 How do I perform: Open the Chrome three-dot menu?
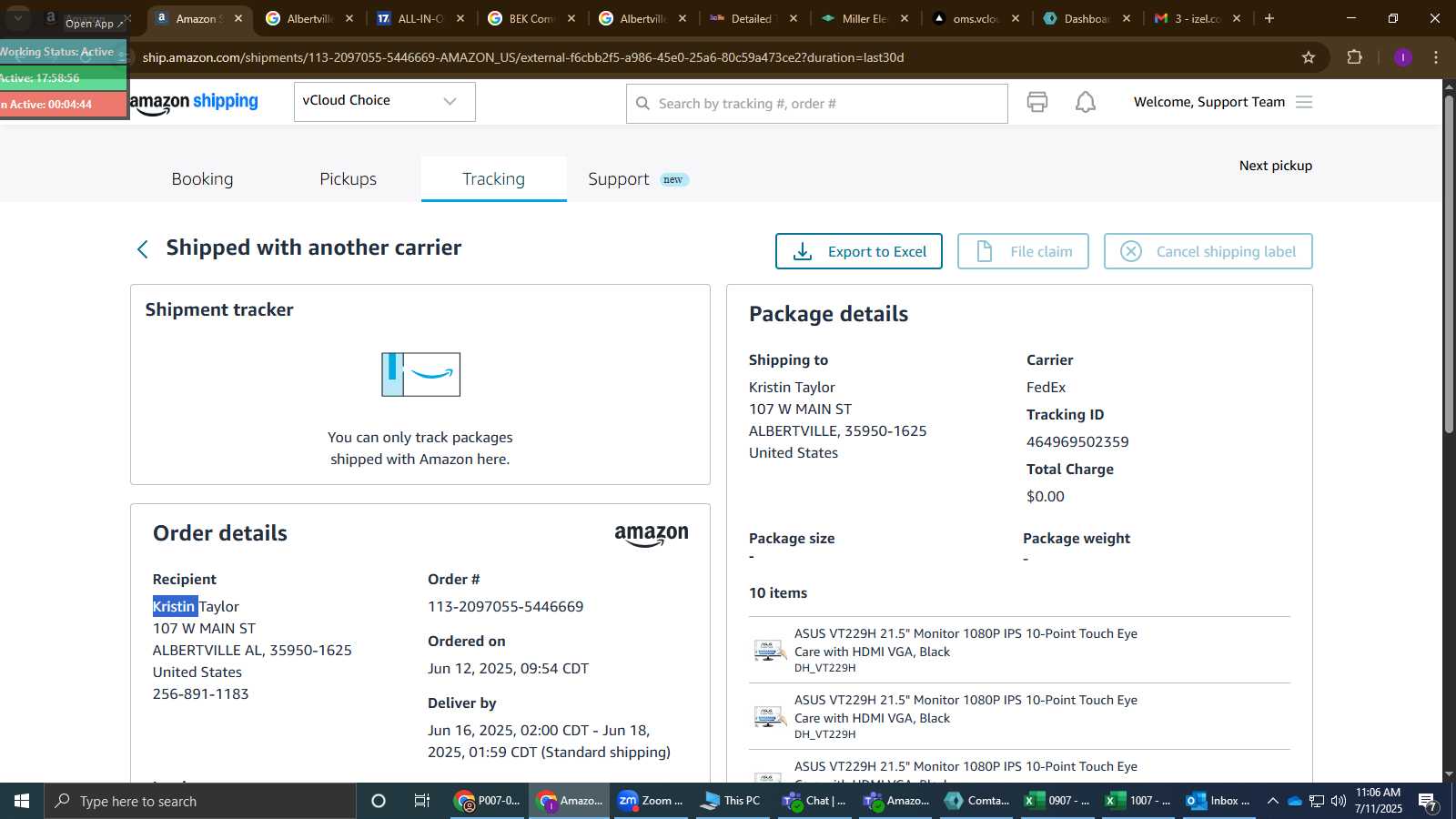pos(1436,57)
